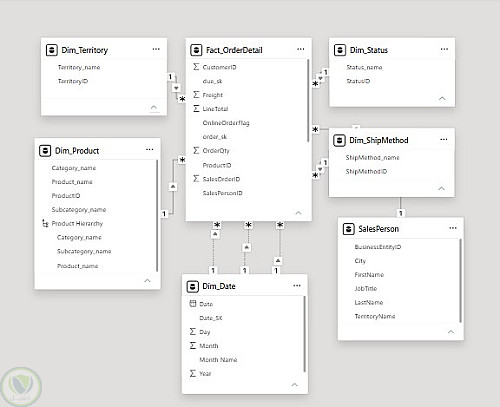
Task: Select the LineTotal field in Fact_OrderDetail
Action: coord(215,109)
